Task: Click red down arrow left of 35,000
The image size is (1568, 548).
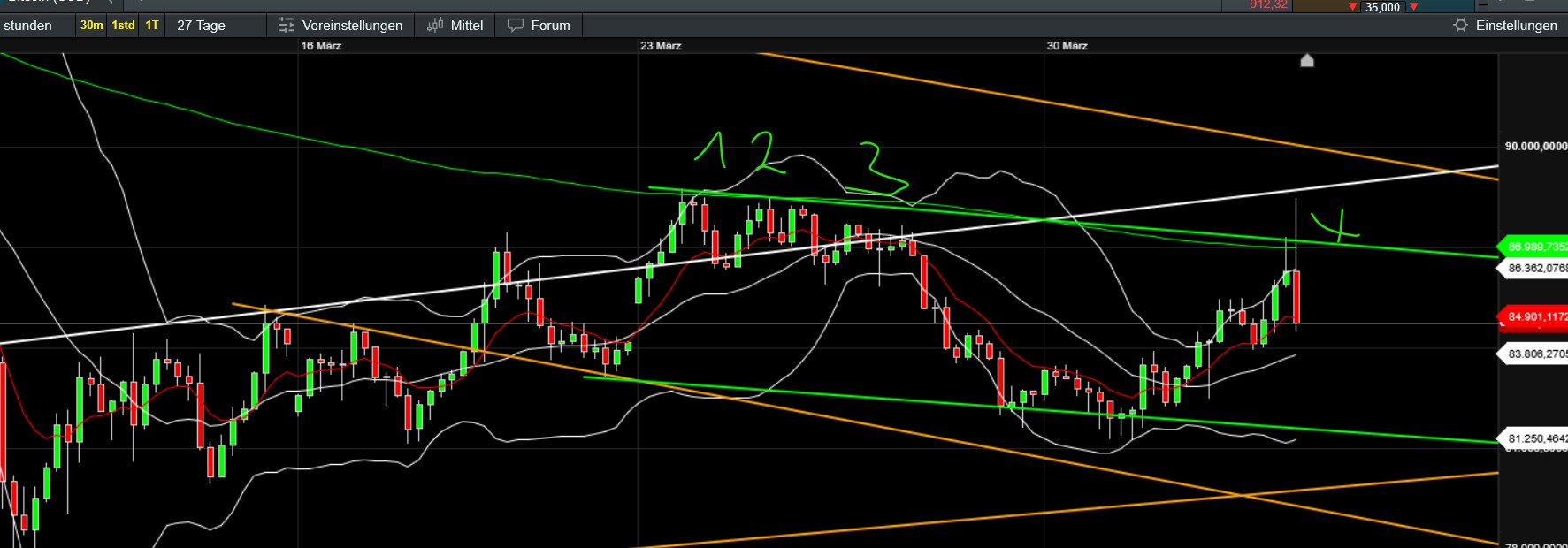Action: click(x=1353, y=7)
